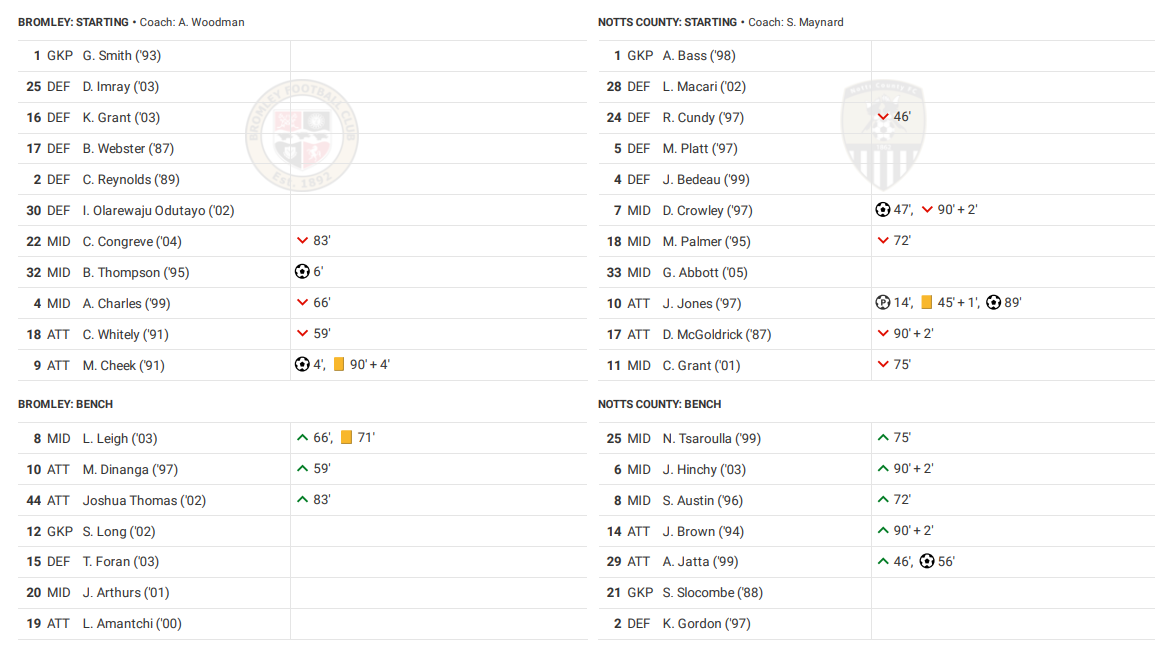Click the red sub-off arrow for R. Cundy

pos(882,117)
